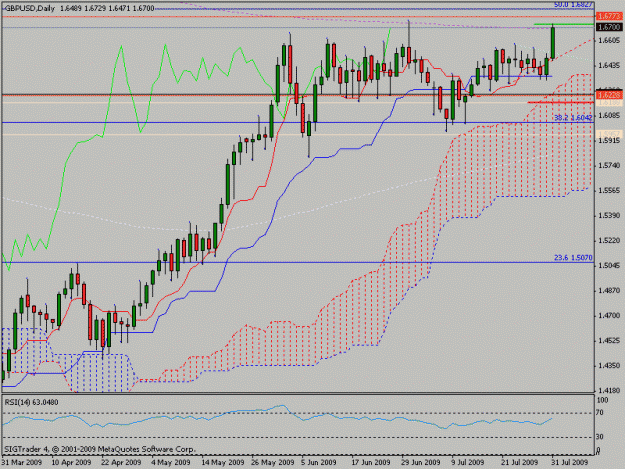This screenshot has height=469, width=625.
Task: Click the 1.5390 price axis value
Action: pyautogui.click(x=609, y=216)
